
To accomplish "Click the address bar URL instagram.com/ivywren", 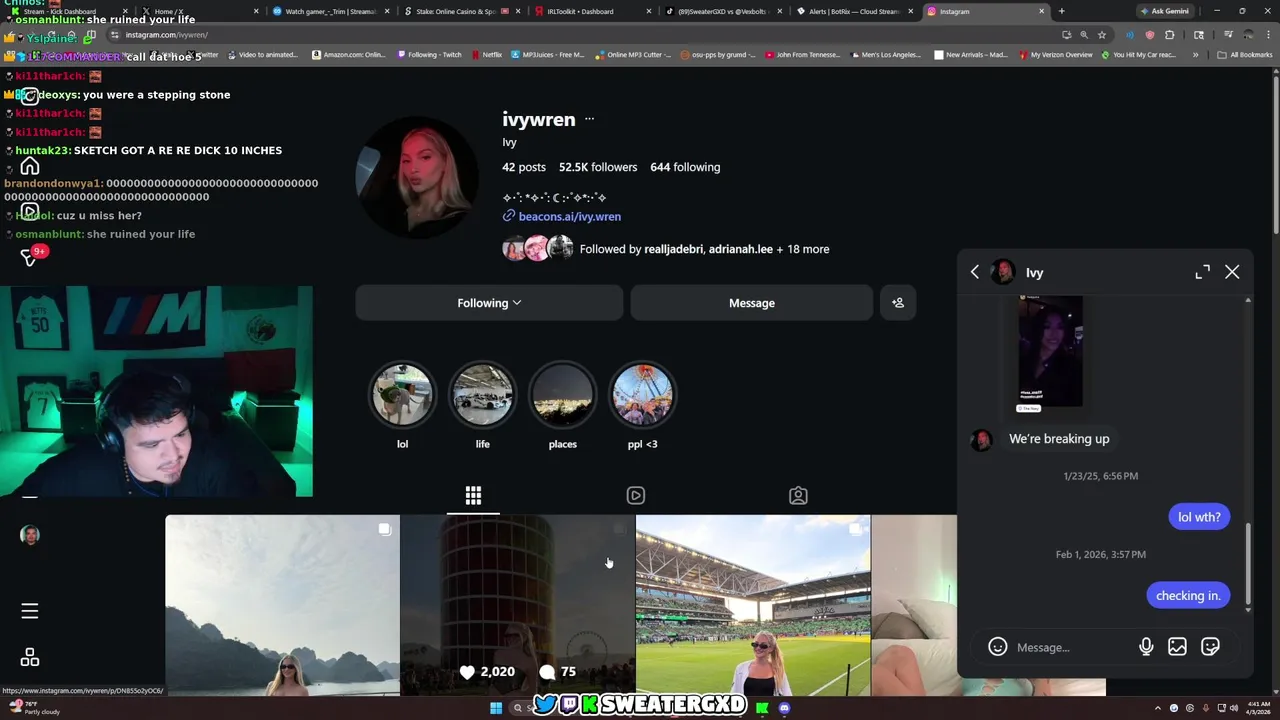I will click(166, 35).
